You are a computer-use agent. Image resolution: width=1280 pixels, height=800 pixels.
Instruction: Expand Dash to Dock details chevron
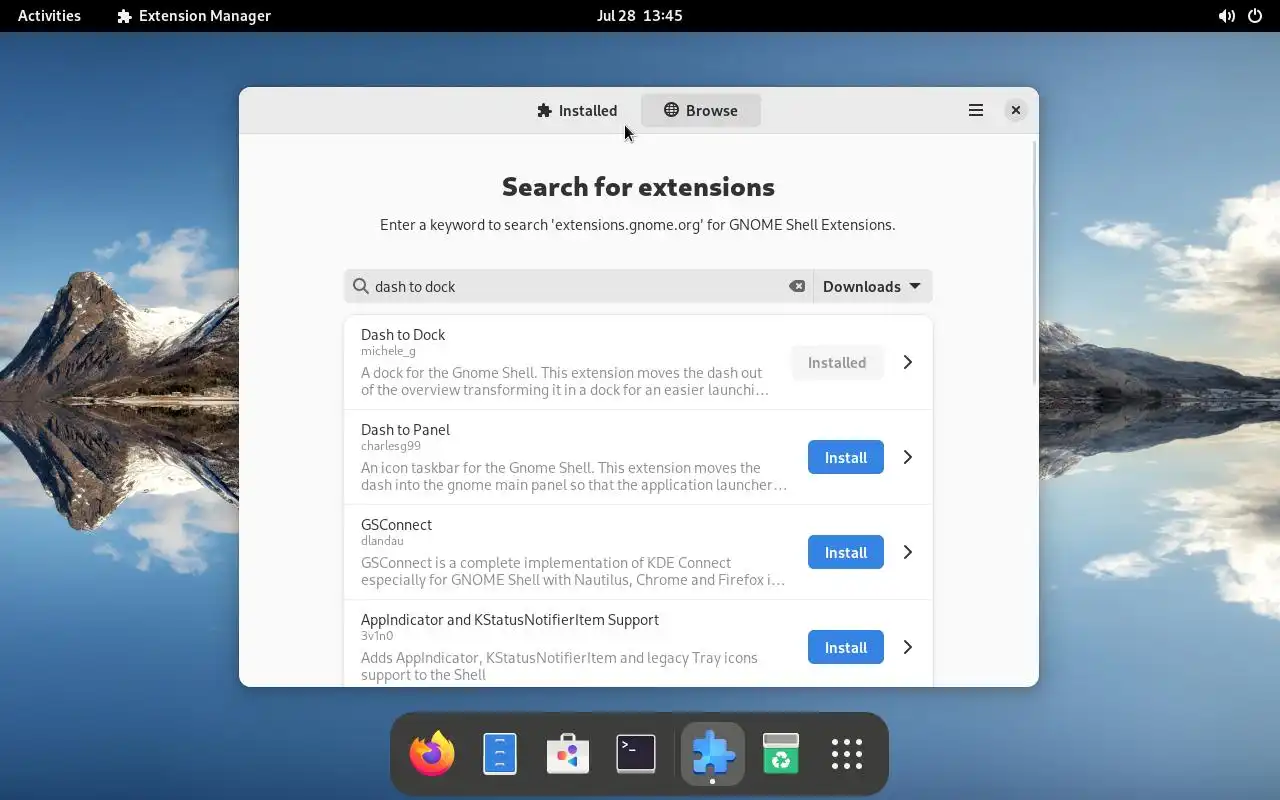tap(908, 362)
